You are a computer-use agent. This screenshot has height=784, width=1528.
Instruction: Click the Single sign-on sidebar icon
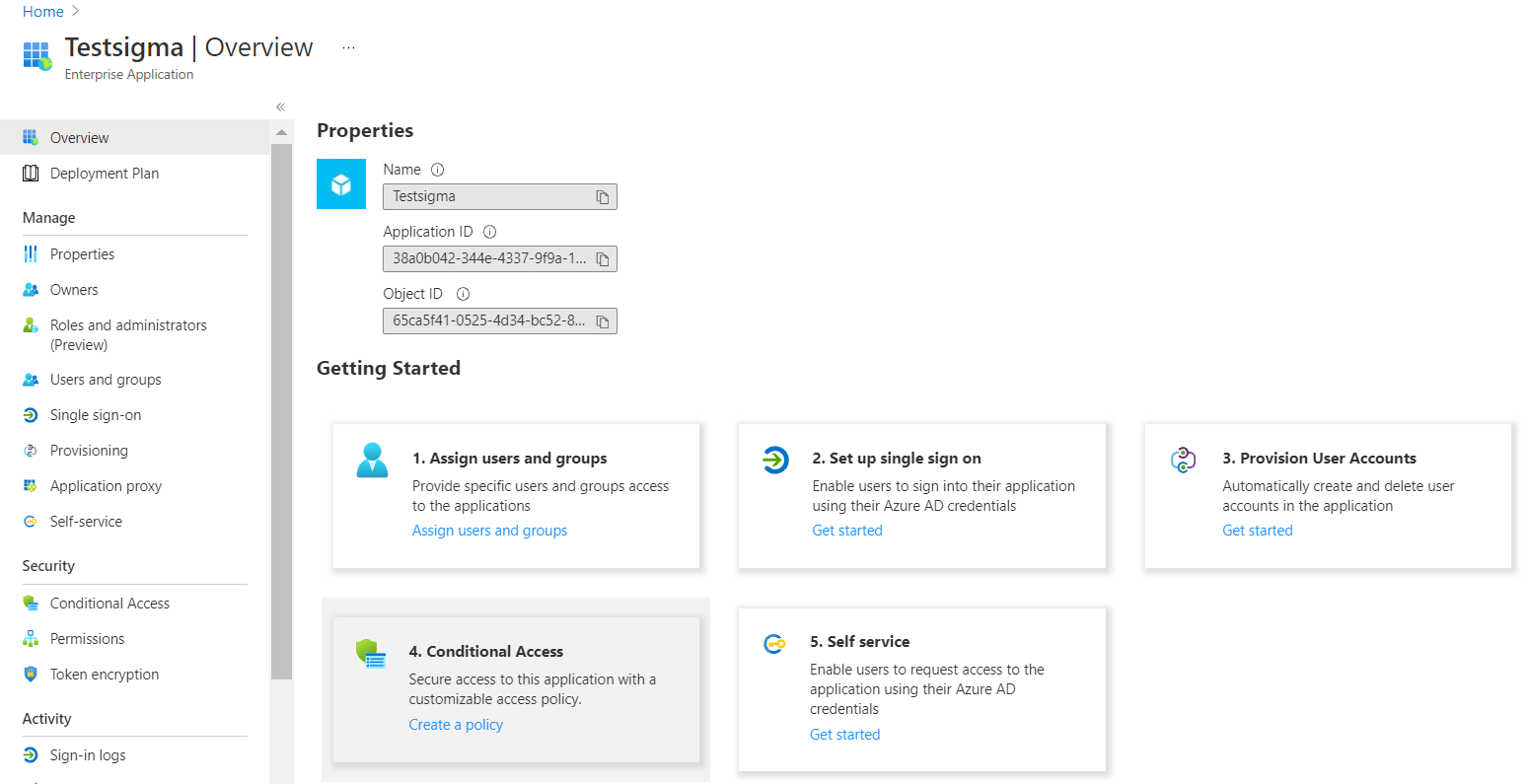(31, 415)
